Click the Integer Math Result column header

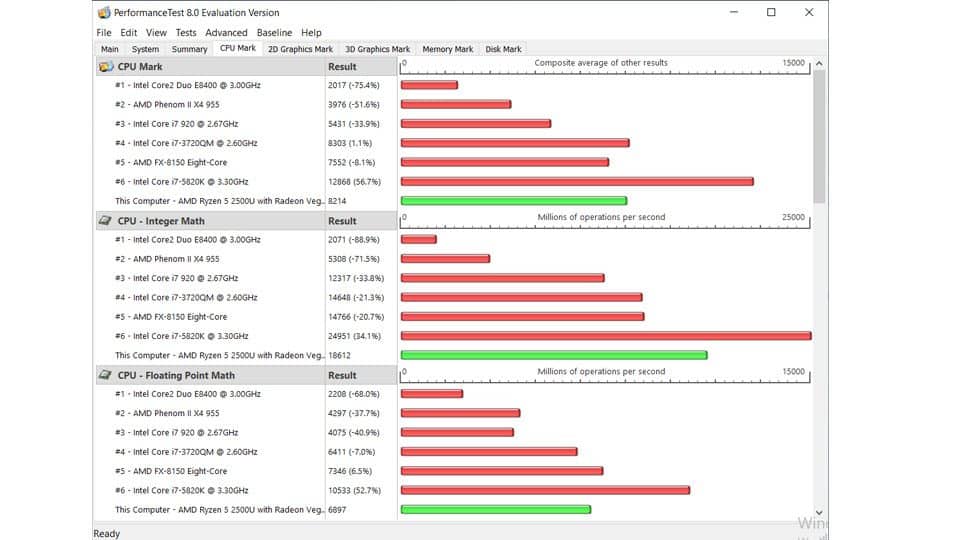(361, 221)
